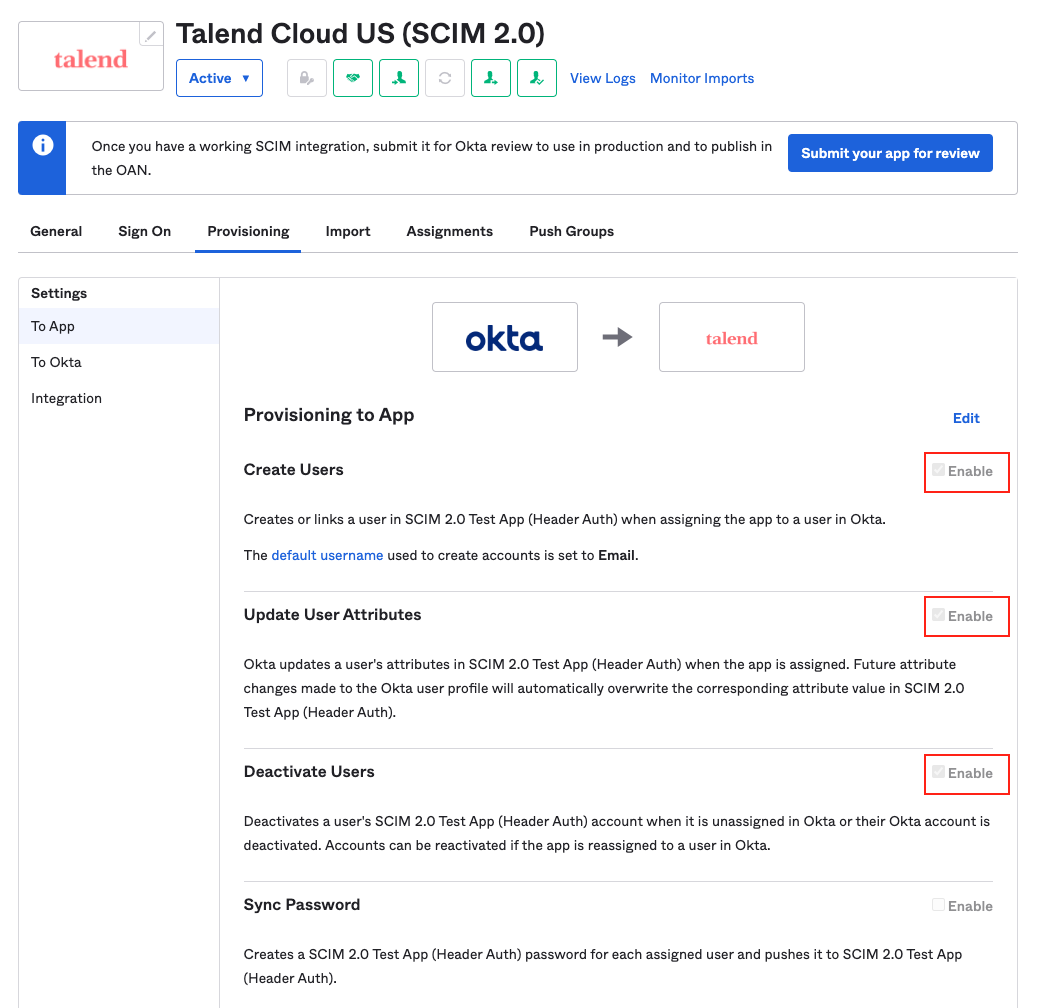The image size is (1037, 1008).
Task: Click the green handshake icon in the toolbar
Action: click(x=353, y=78)
